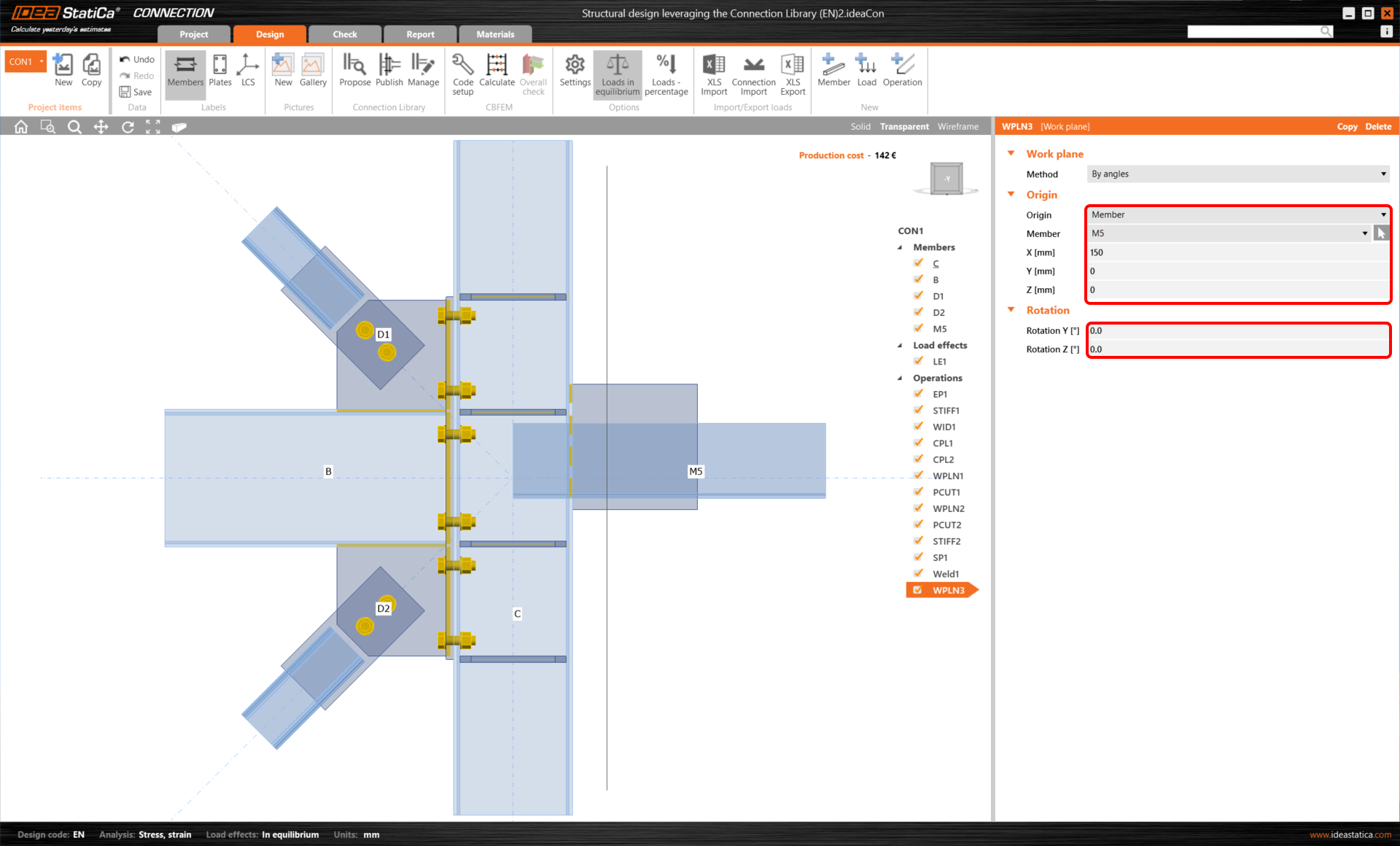
Task: Click the Members icon in Labels group
Action: pos(184,73)
